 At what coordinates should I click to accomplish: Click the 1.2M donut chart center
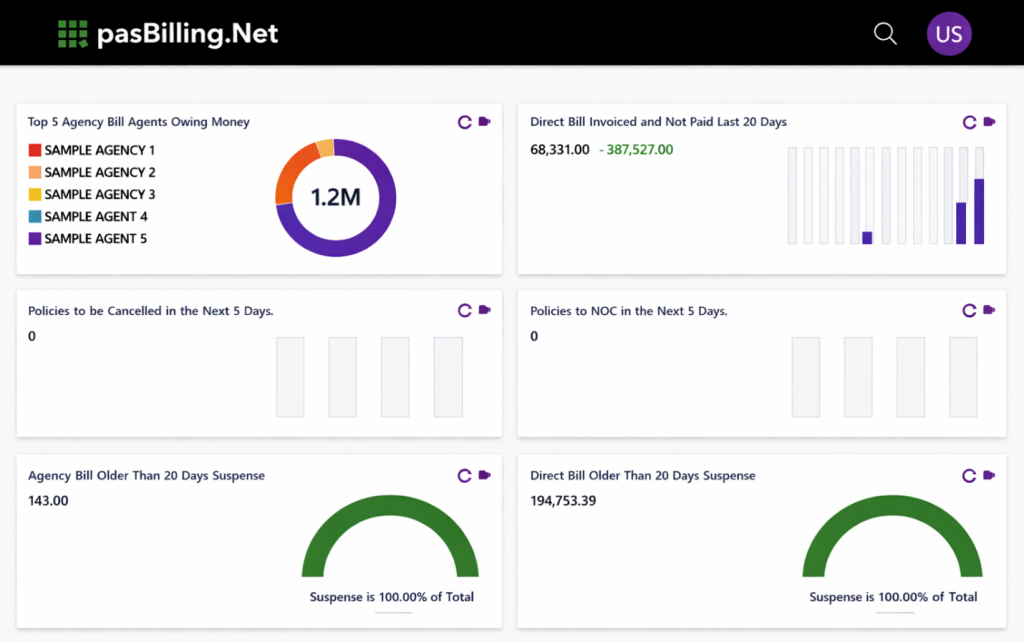[336, 197]
